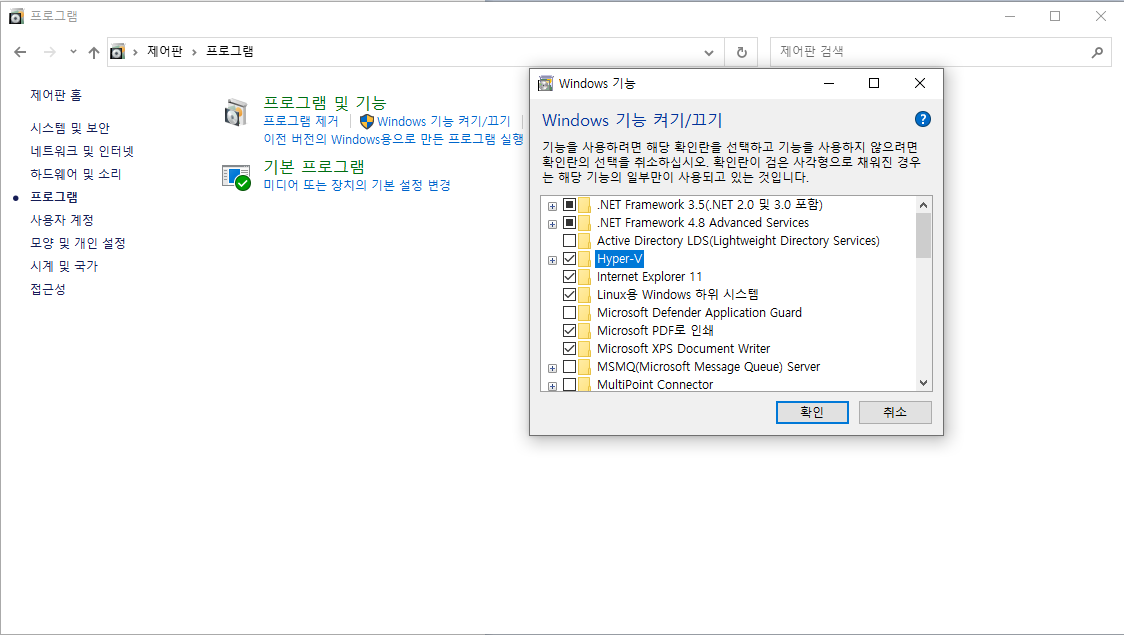This screenshot has width=1124, height=635.
Task: Click scroll down arrow in features list
Action: tap(923, 383)
